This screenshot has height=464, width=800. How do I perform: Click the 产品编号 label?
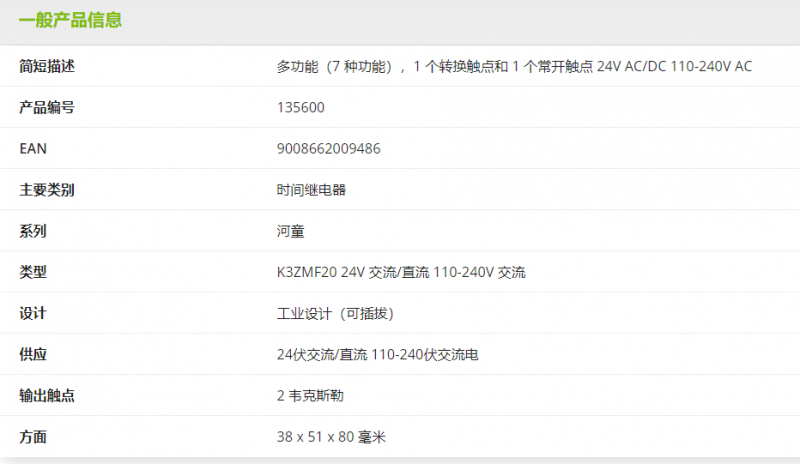point(47,108)
